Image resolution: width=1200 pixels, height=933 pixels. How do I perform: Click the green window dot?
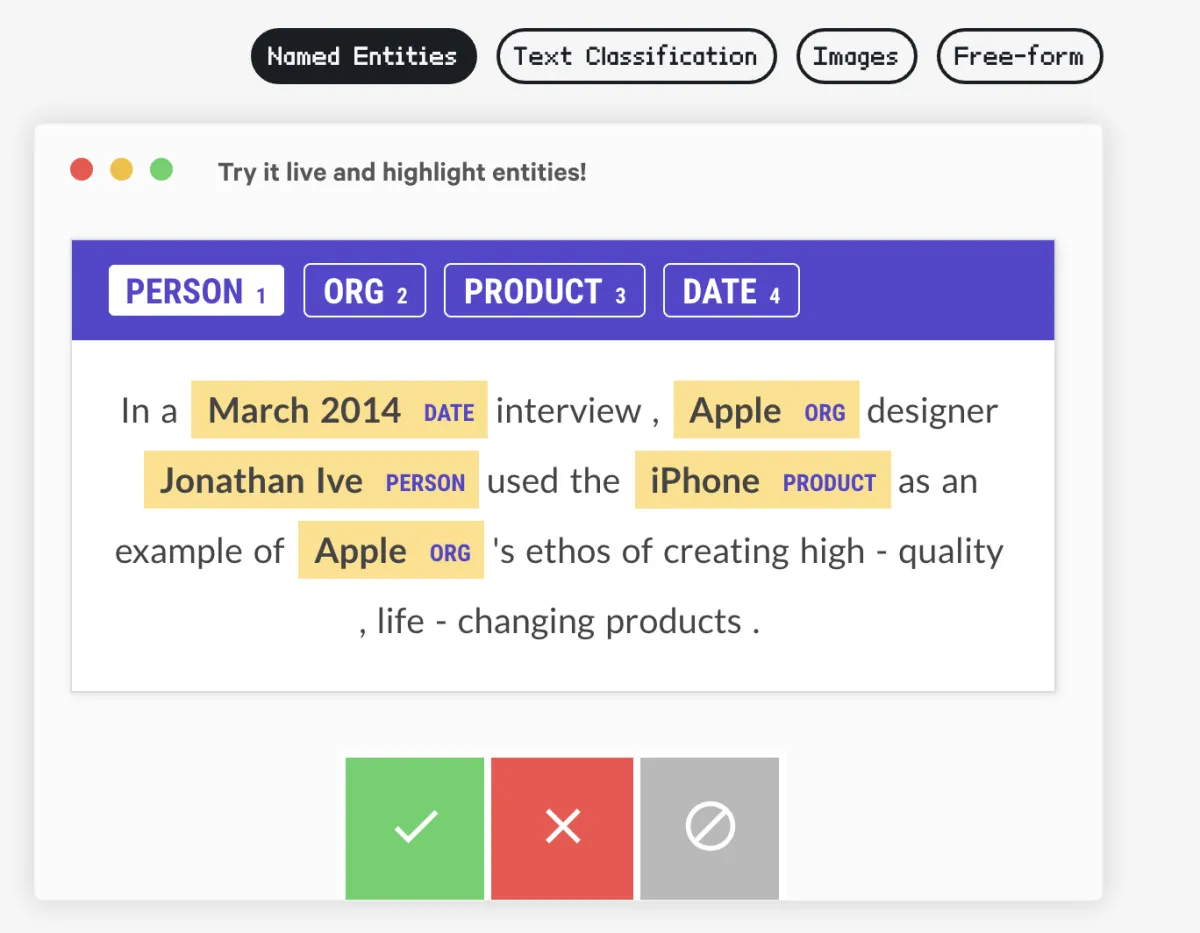pos(161,170)
